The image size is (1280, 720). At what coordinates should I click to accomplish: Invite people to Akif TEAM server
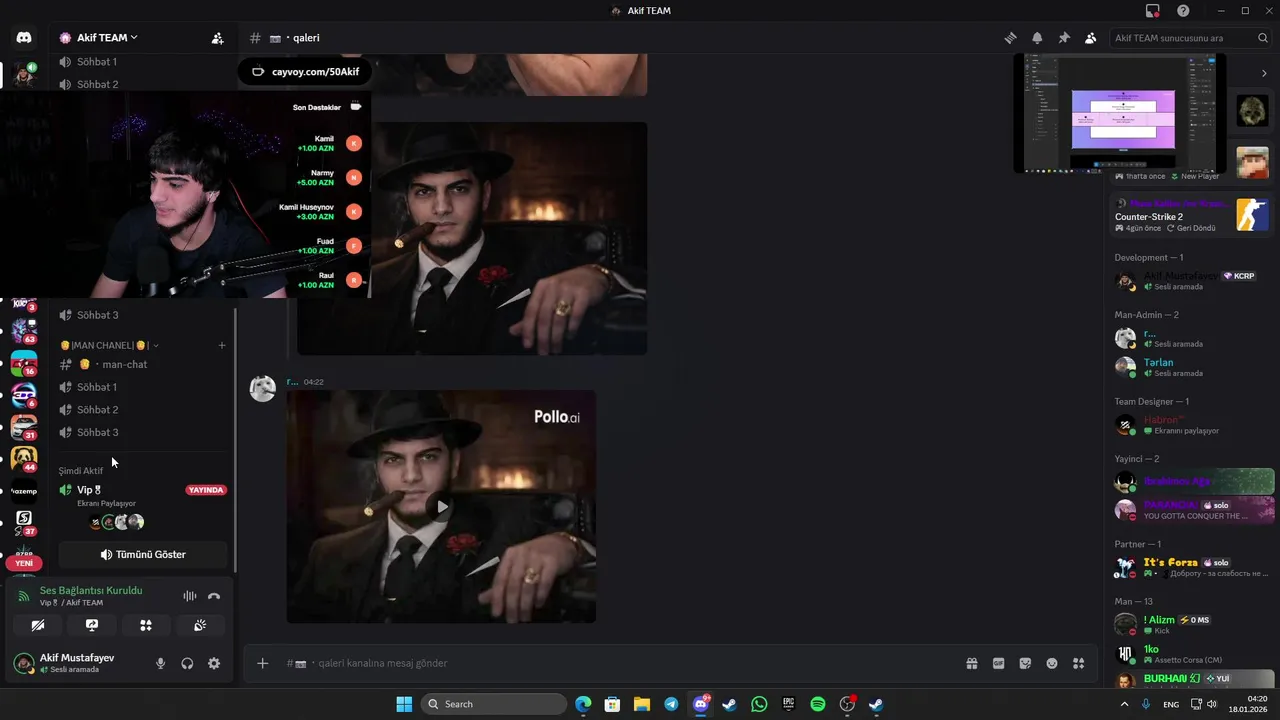pyautogui.click(x=217, y=38)
